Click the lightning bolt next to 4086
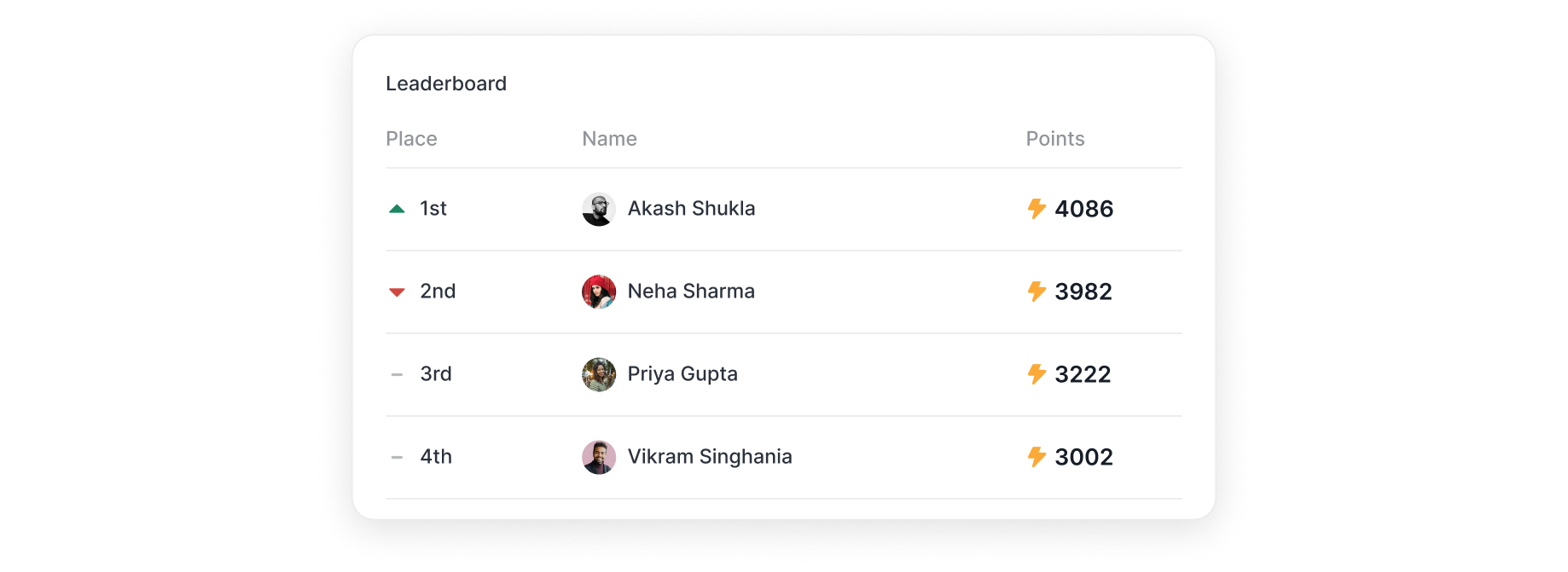1568x572 pixels. pos(1037,209)
